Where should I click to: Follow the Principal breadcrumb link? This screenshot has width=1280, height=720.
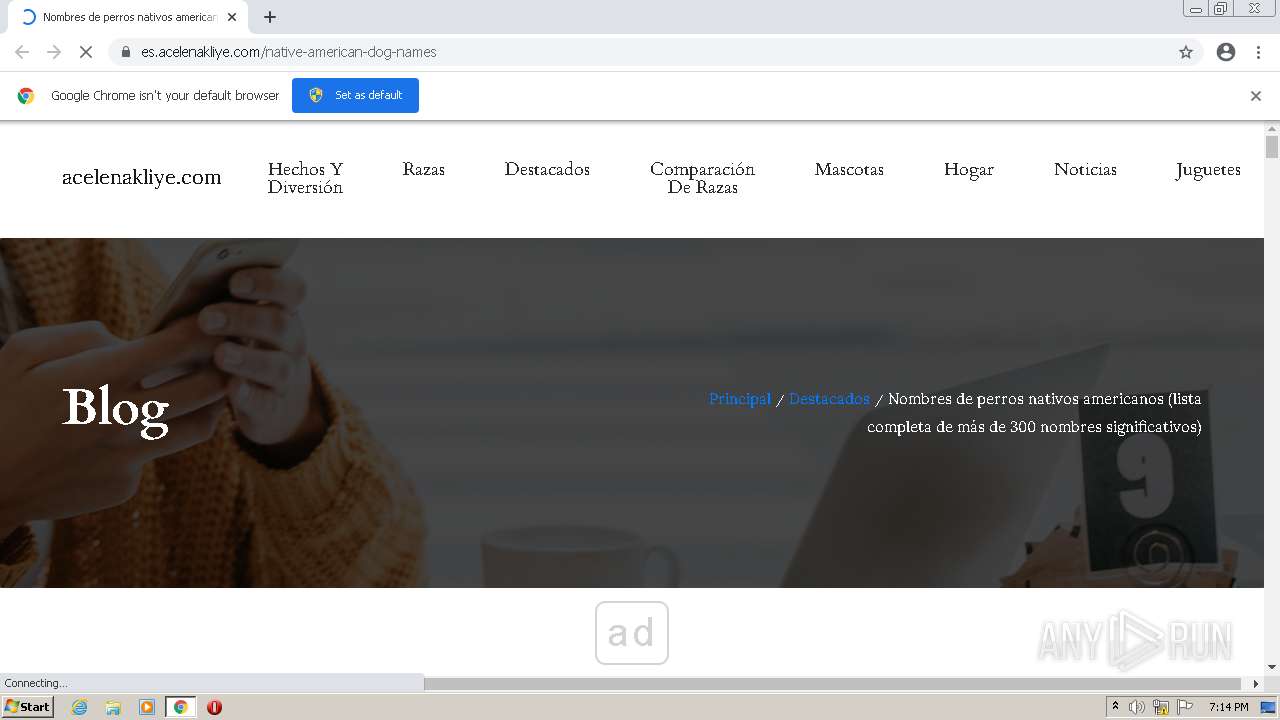pos(740,399)
